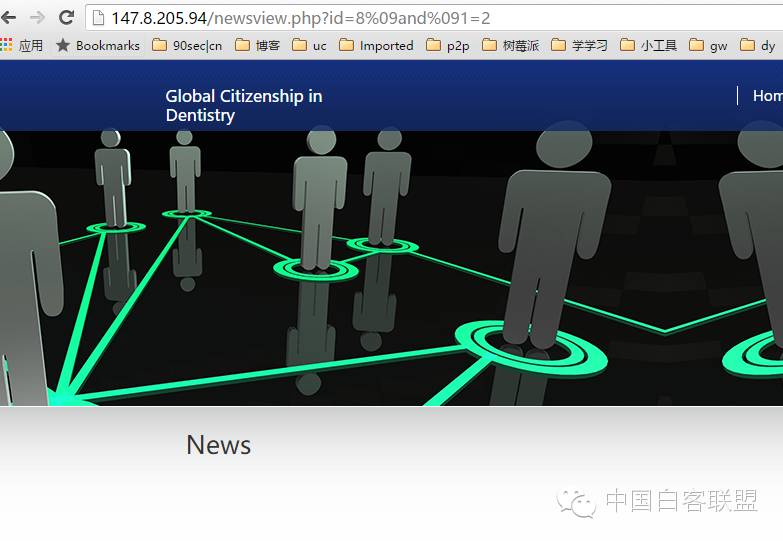The image size is (783, 541).
Task: Open the p2p bookmark folder
Action: tap(448, 45)
